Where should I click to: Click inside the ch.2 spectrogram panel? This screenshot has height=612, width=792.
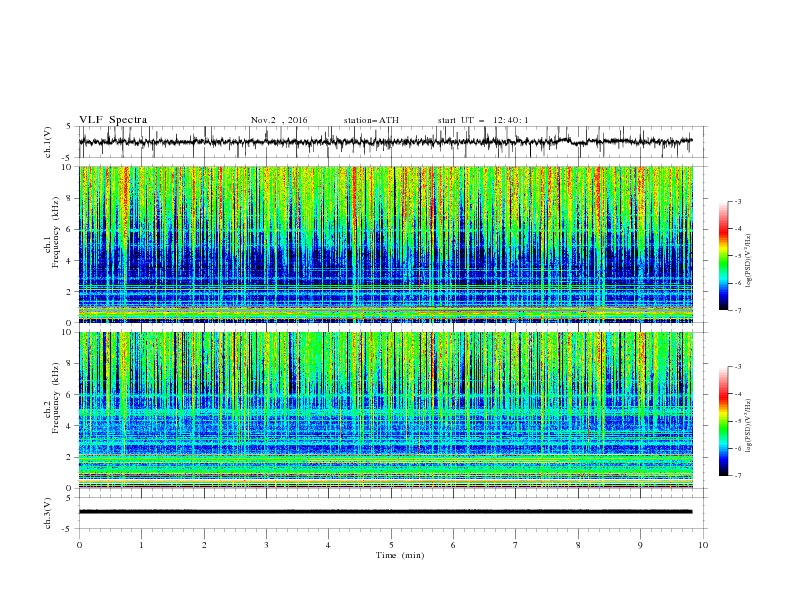(386, 410)
